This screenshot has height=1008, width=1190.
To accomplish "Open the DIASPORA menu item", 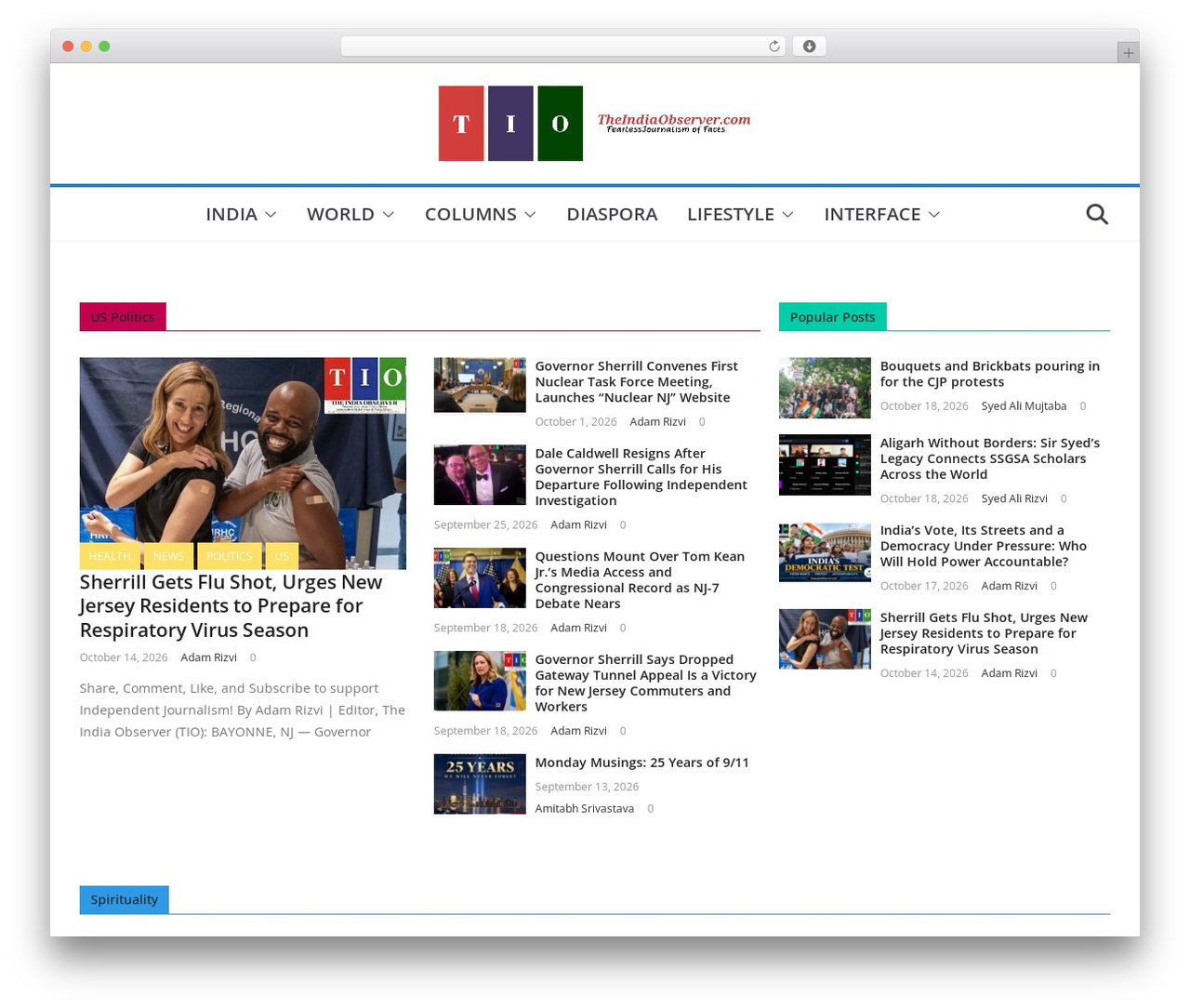I will [612, 214].
